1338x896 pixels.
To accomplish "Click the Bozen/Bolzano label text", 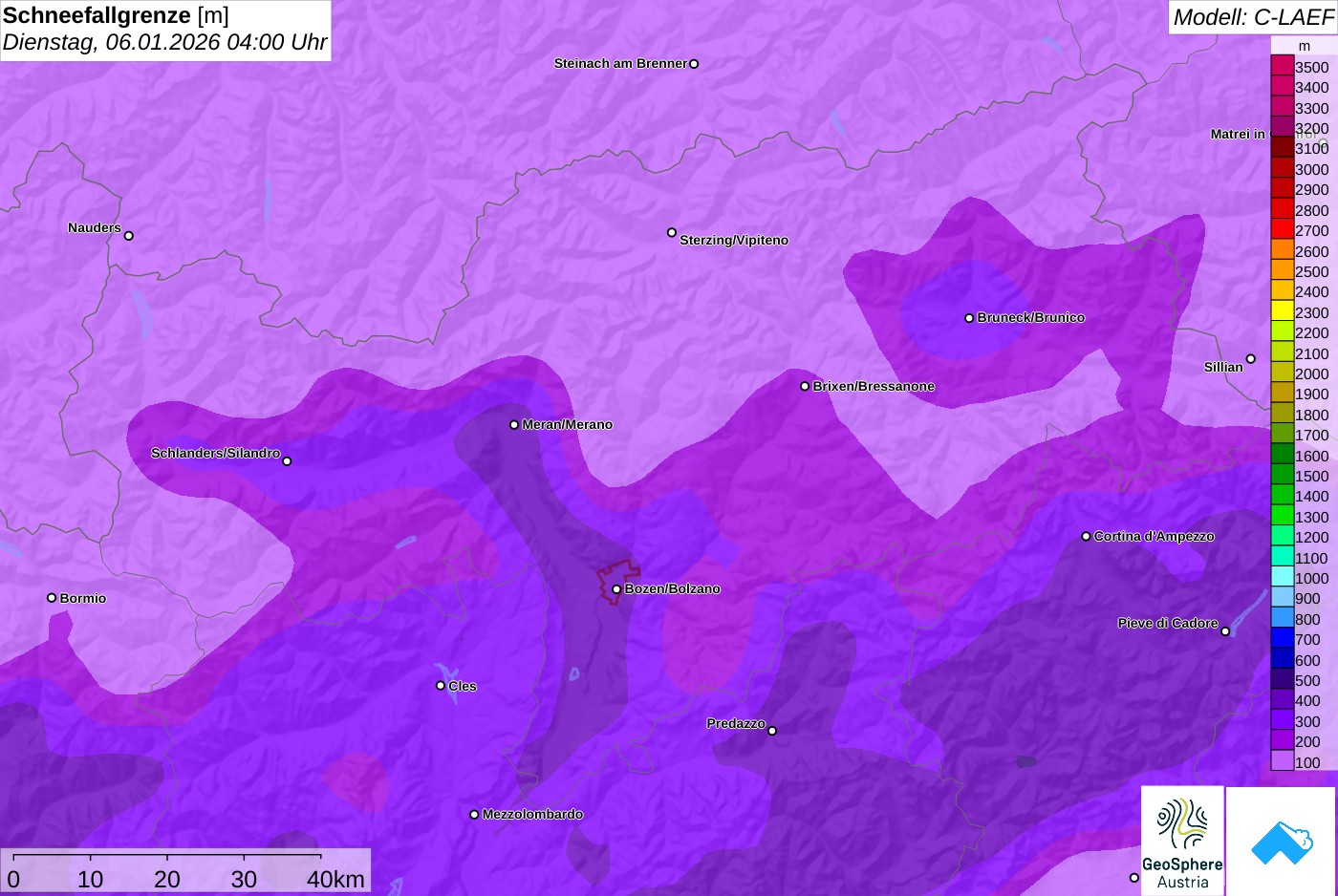I will click(x=673, y=589).
